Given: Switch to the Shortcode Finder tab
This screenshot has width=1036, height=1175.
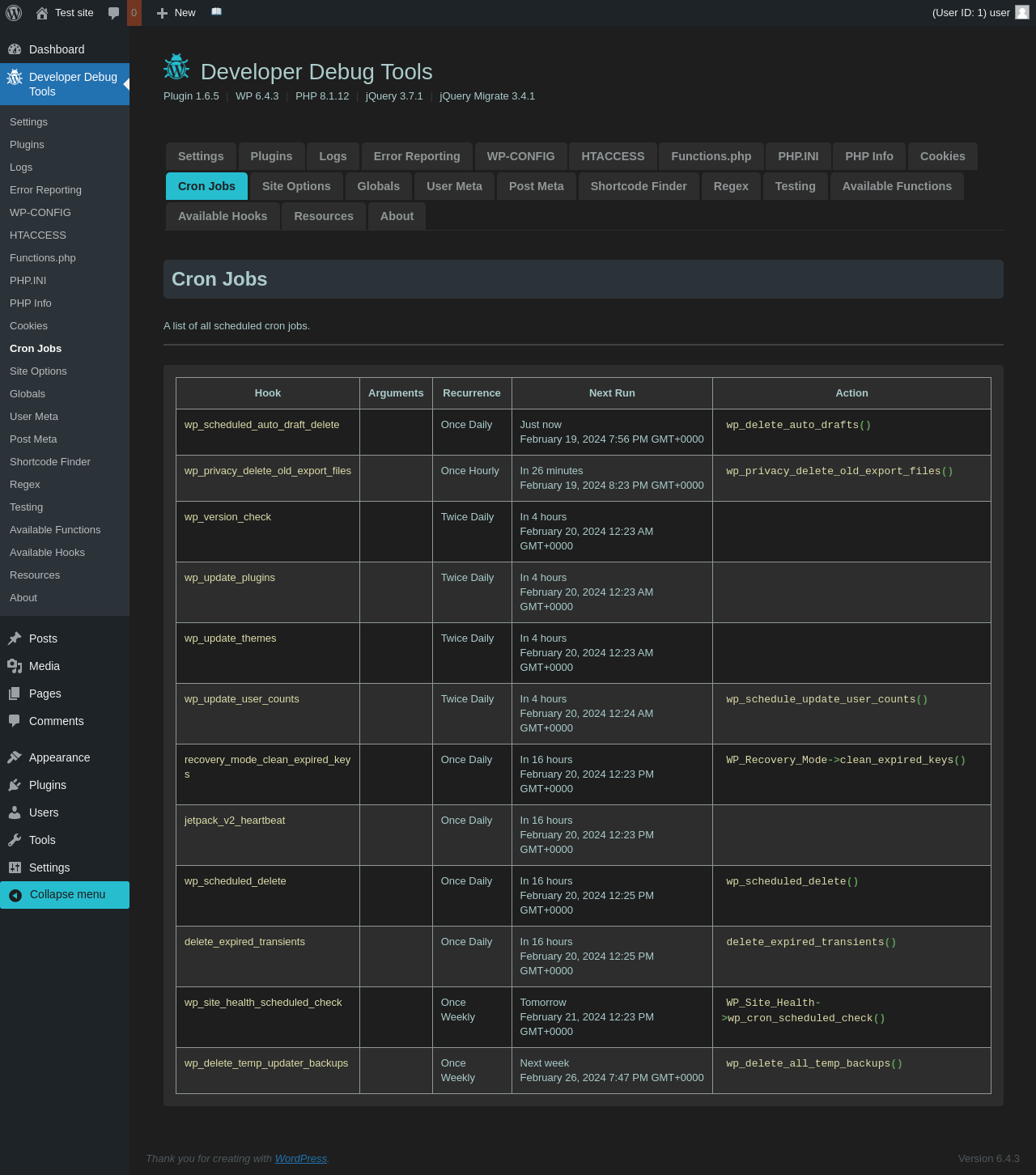Looking at the screenshot, I should pyautogui.click(x=638, y=186).
